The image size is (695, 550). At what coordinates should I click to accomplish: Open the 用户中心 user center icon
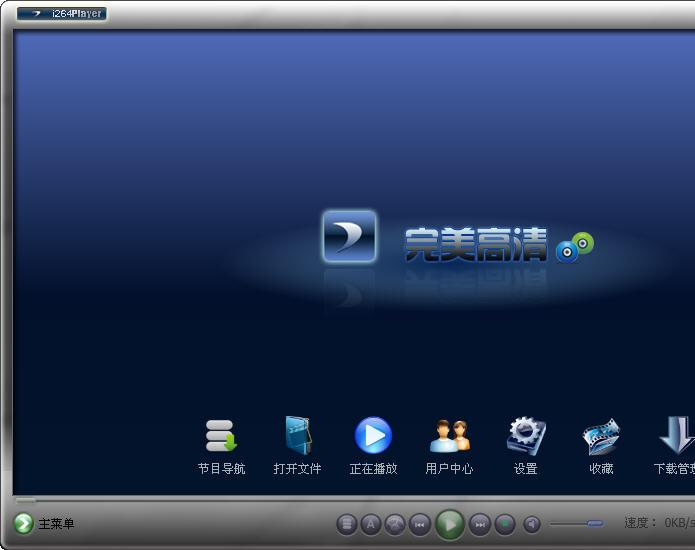(449, 435)
